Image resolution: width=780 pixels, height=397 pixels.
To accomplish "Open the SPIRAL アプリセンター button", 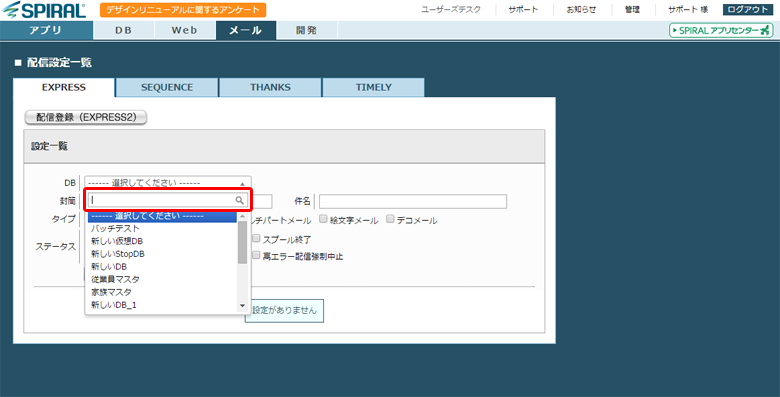I will (721, 30).
